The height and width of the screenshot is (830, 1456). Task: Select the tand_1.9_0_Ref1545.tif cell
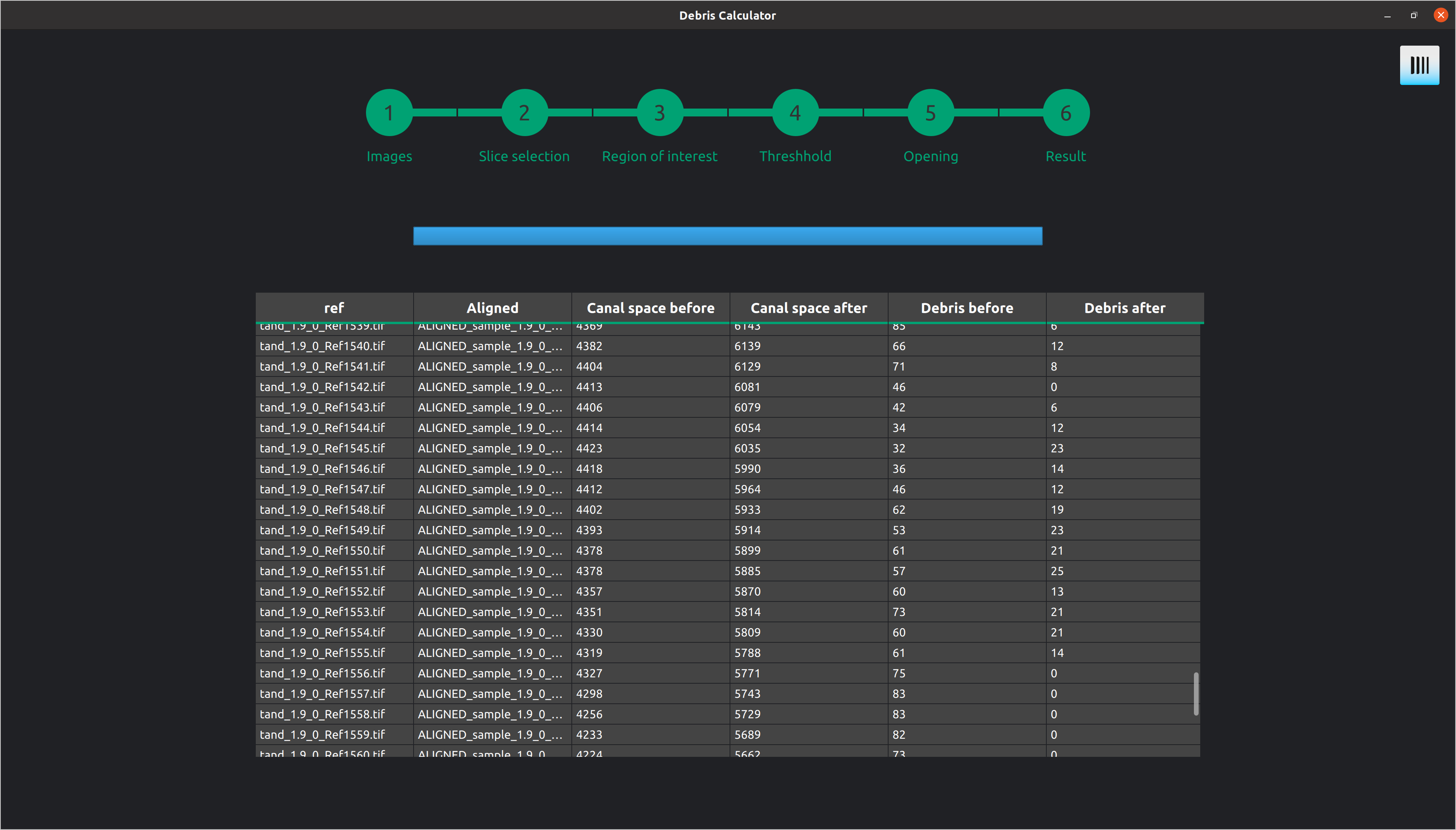(x=323, y=448)
